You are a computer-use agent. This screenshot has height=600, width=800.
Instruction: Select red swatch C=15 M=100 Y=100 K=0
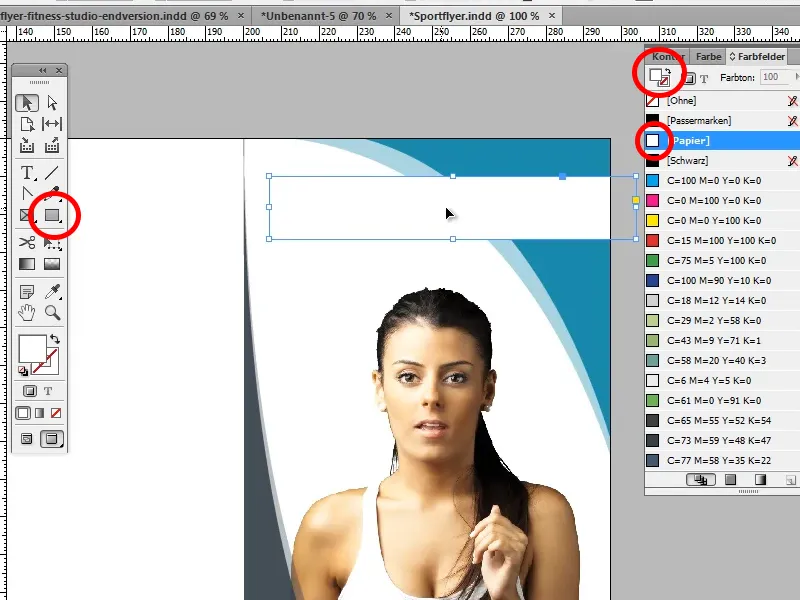tap(722, 240)
